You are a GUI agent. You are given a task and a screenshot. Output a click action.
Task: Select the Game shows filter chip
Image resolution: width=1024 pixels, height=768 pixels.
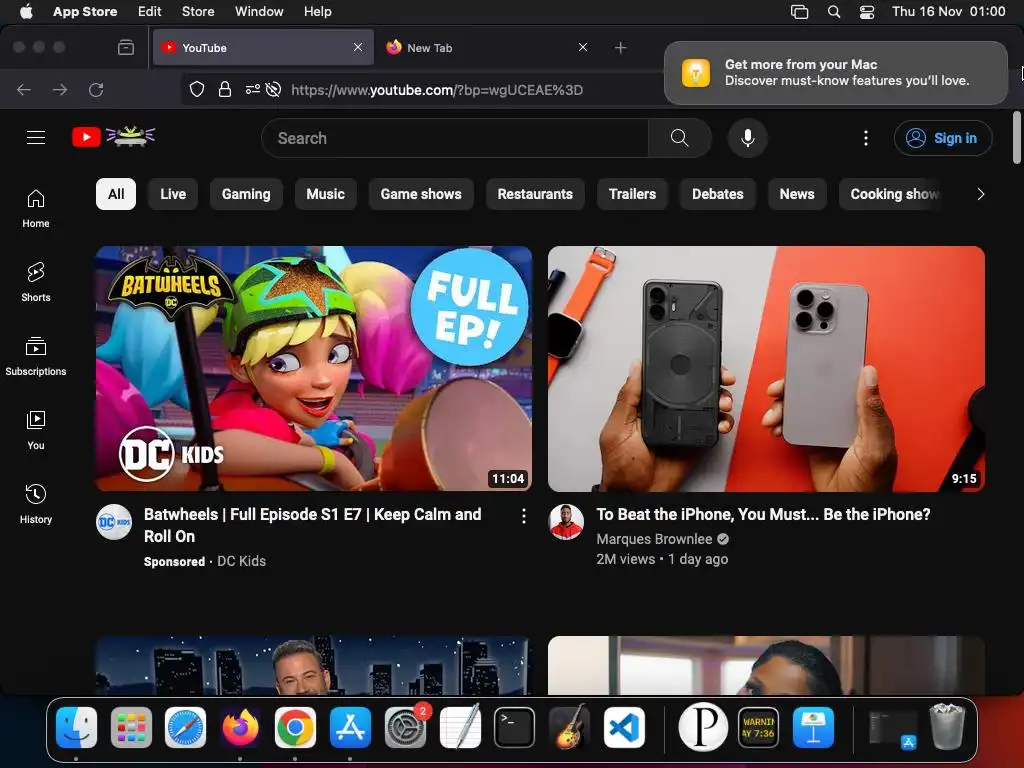tap(421, 194)
